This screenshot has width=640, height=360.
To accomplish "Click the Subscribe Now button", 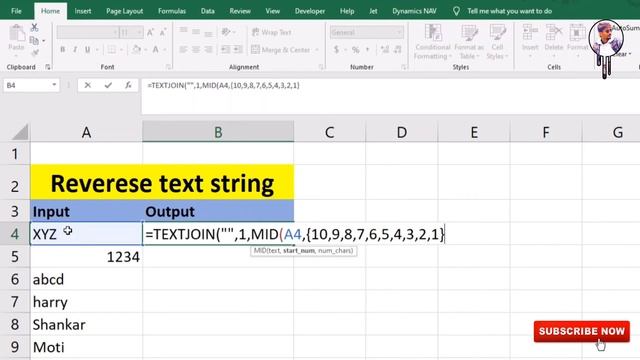I will [x=582, y=331].
